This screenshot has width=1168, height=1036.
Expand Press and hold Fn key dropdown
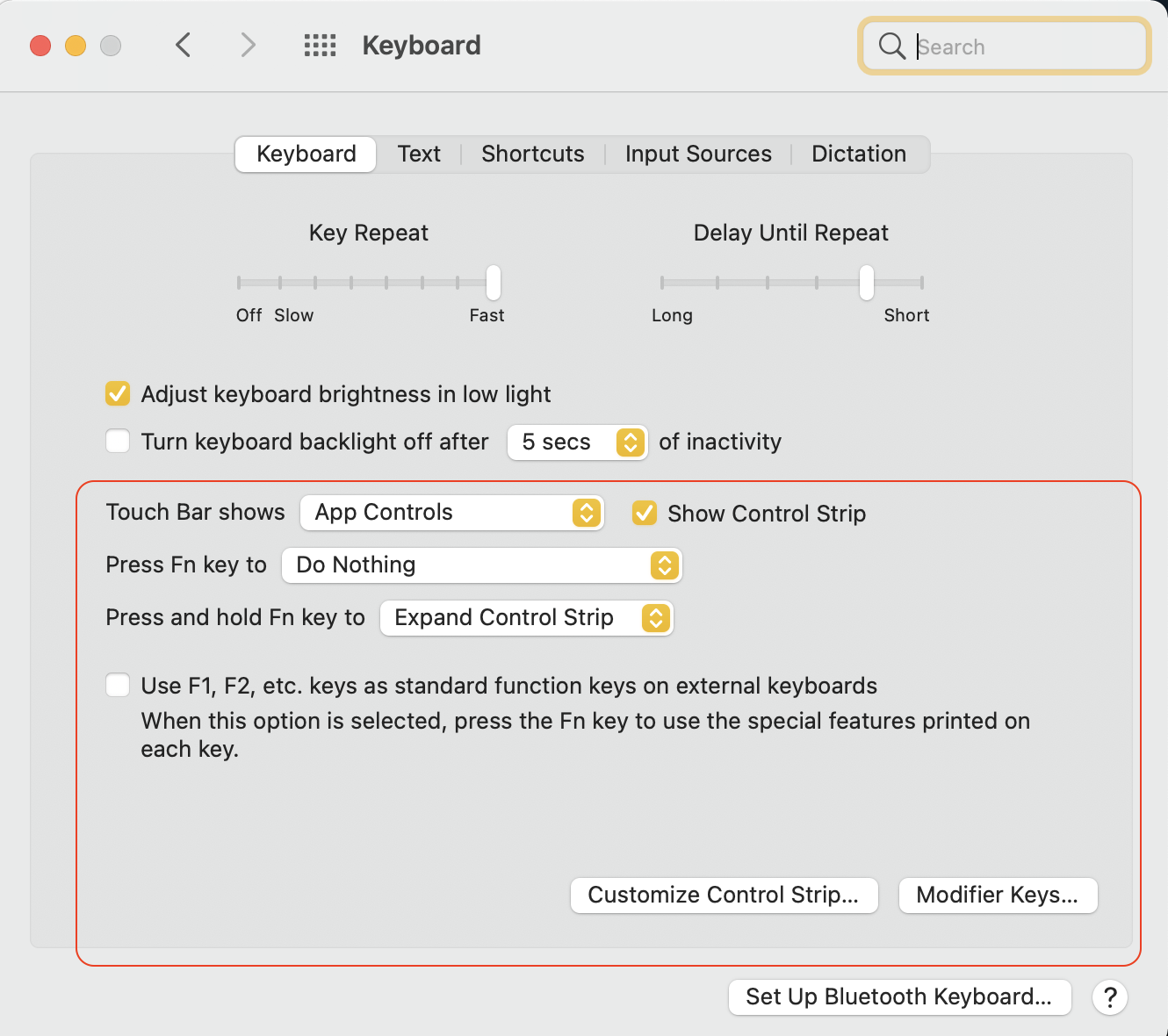click(x=526, y=618)
